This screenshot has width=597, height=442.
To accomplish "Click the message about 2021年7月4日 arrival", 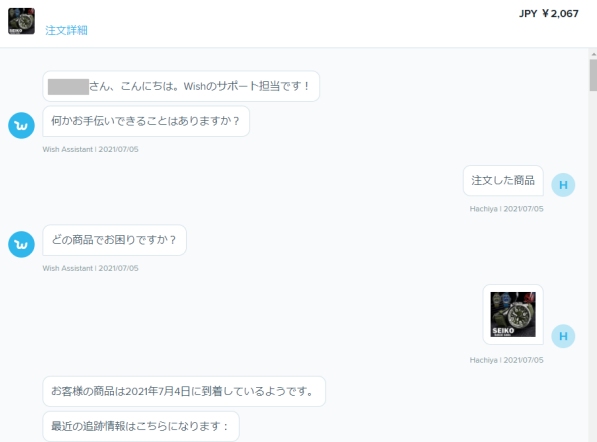I will tap(184, 391).
